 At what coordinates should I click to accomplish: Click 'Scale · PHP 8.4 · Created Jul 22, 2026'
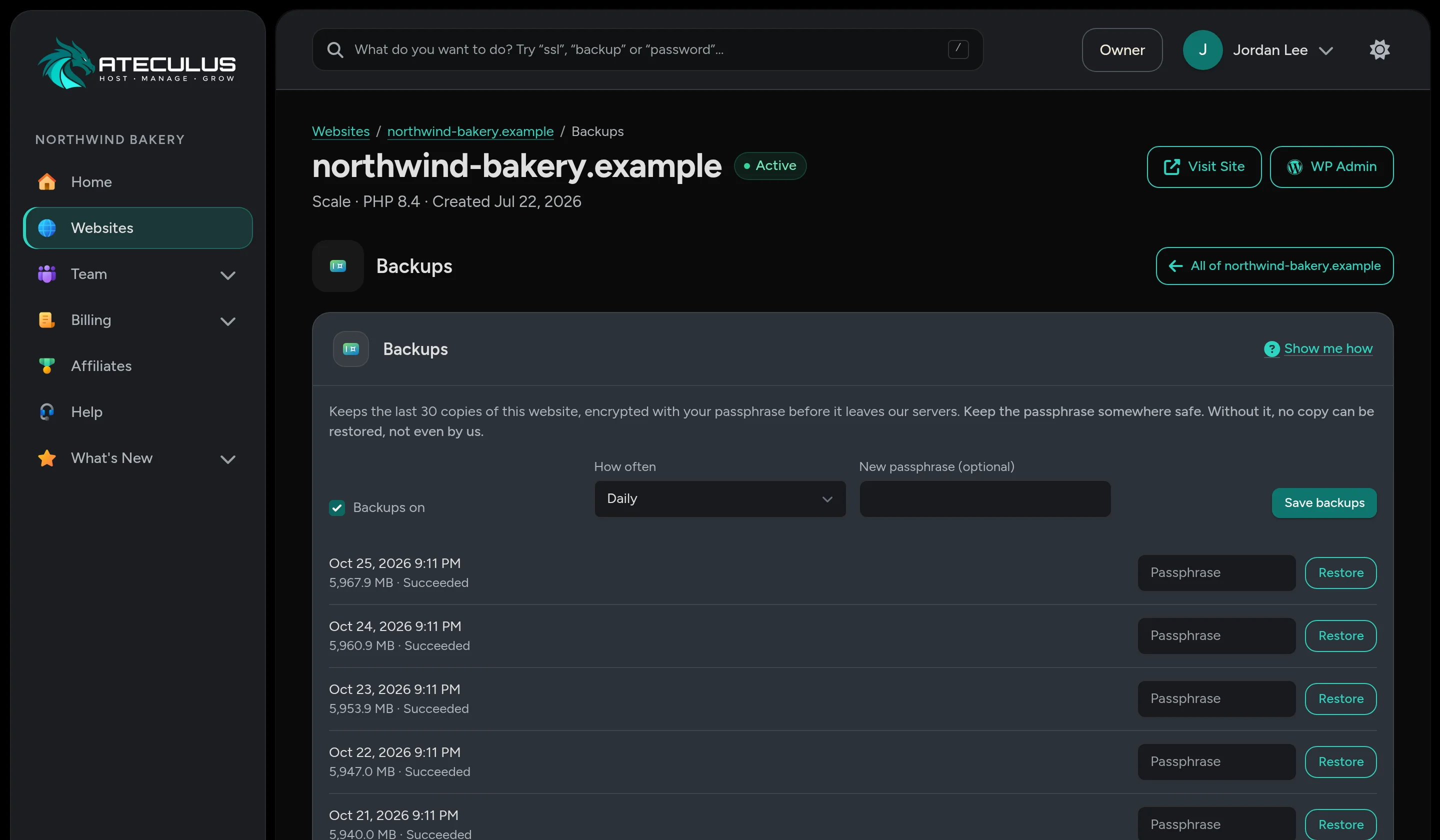tap(446, 201)
